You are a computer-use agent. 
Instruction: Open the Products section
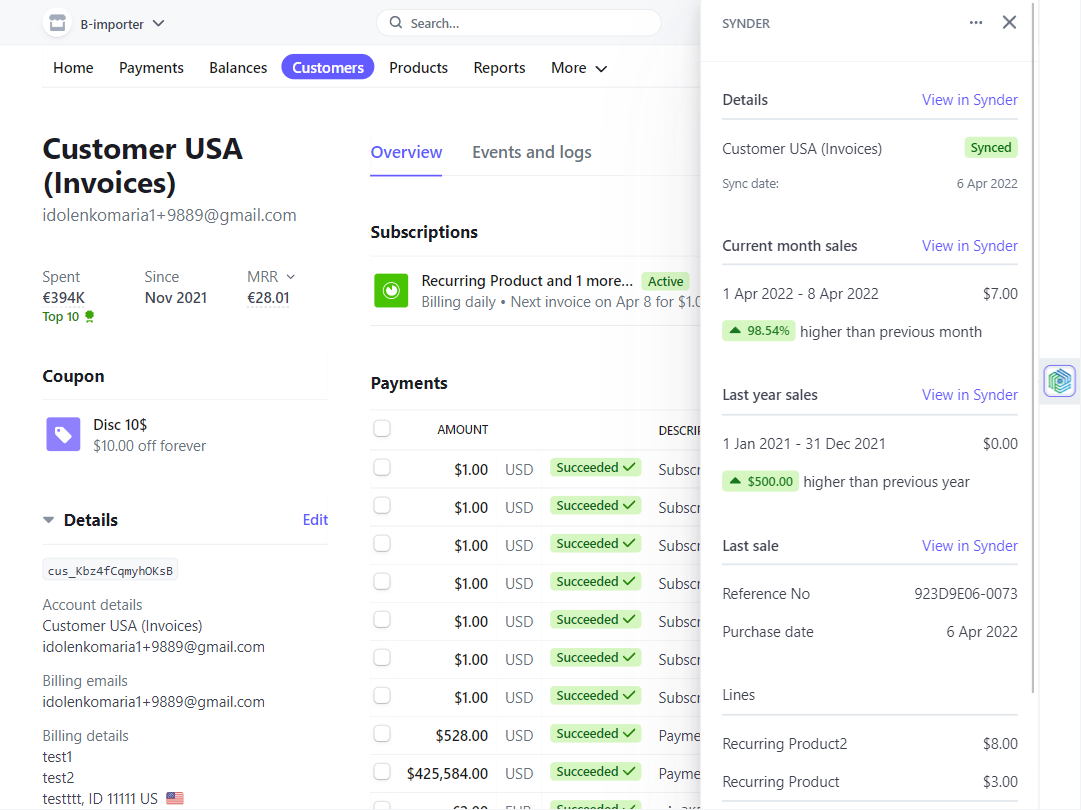pos(418,68)
